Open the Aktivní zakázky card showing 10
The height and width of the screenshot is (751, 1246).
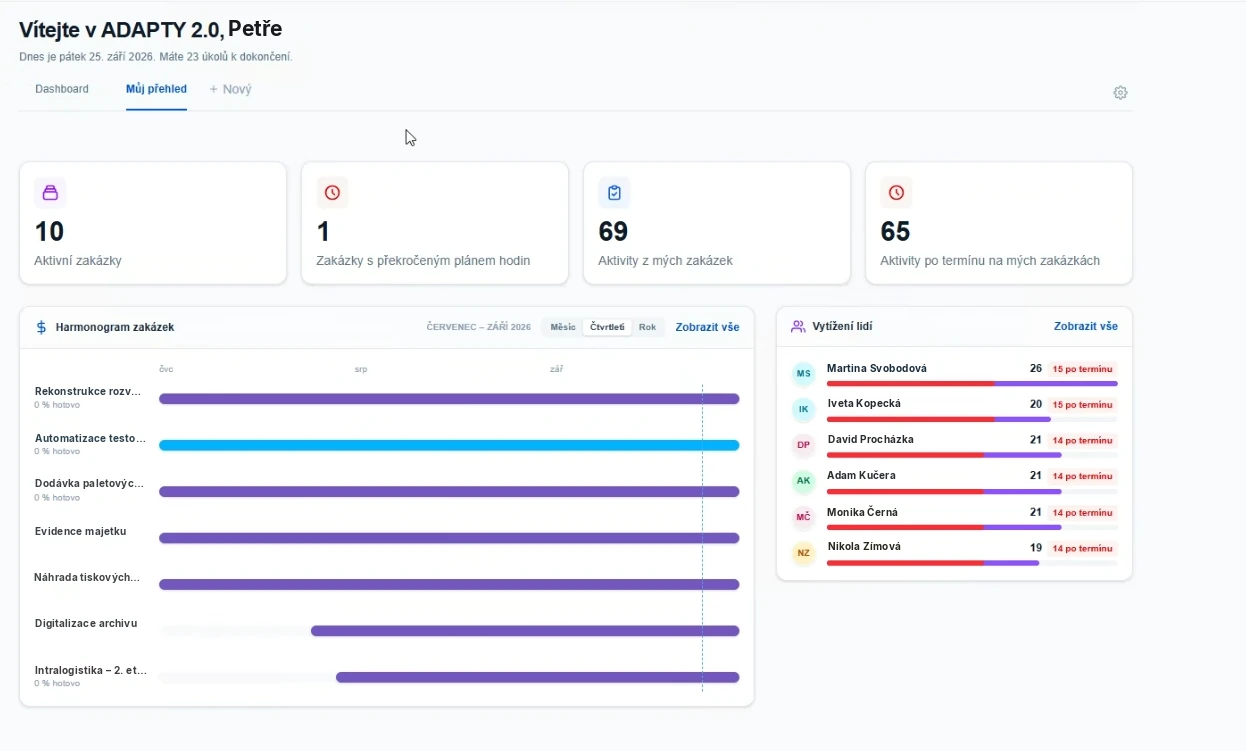click(153, 223)
